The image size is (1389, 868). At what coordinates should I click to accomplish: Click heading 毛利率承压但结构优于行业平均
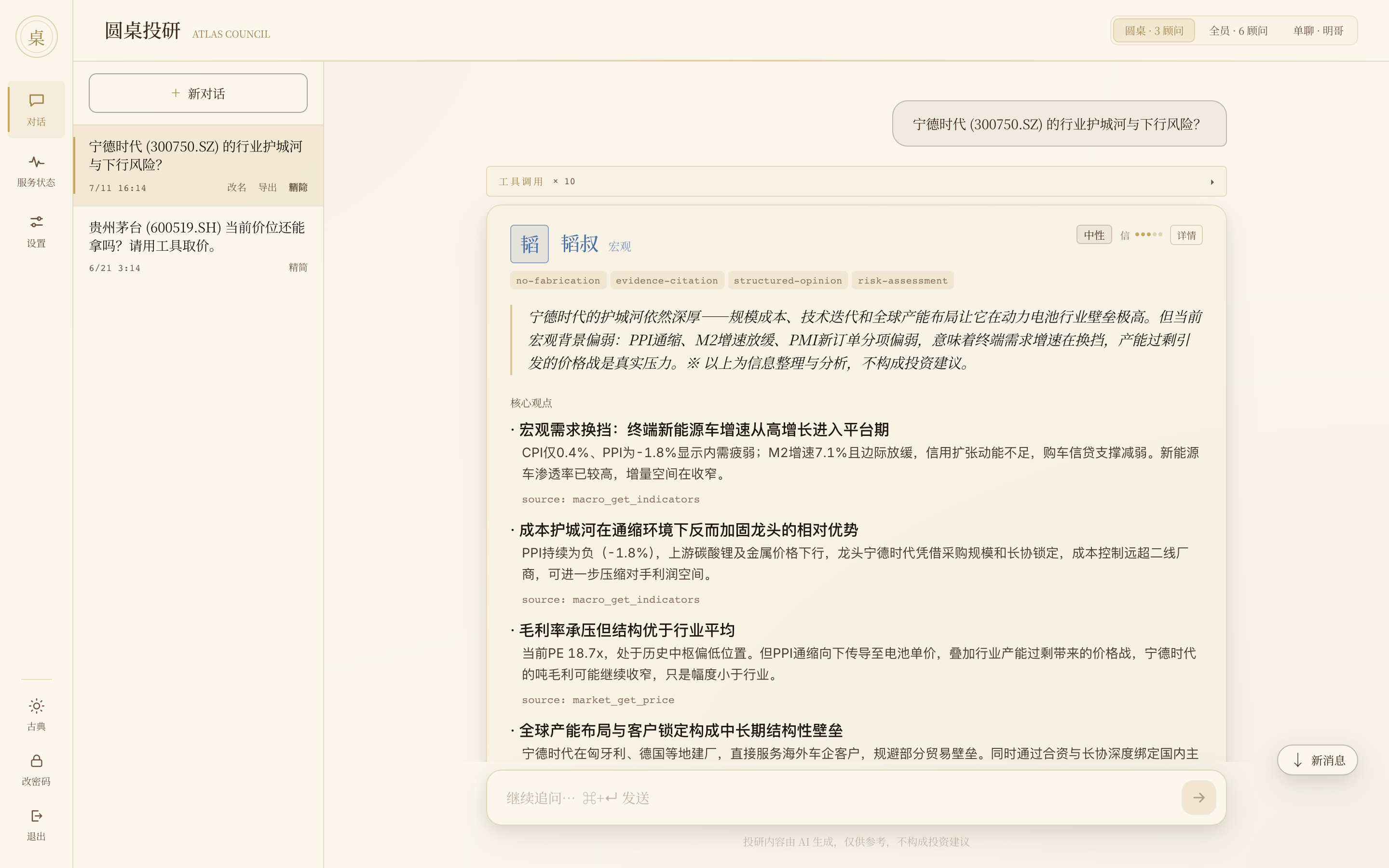(x=627, y=630)
